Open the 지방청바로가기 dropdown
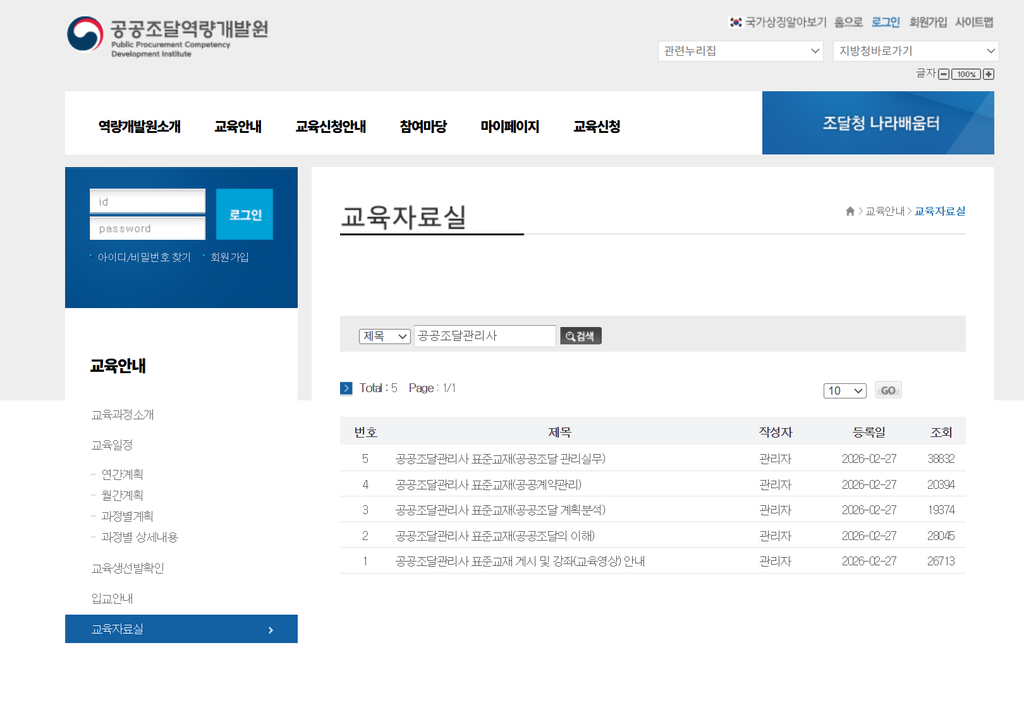The width and height of the screenshot is (1024, 716). [916, 51]
